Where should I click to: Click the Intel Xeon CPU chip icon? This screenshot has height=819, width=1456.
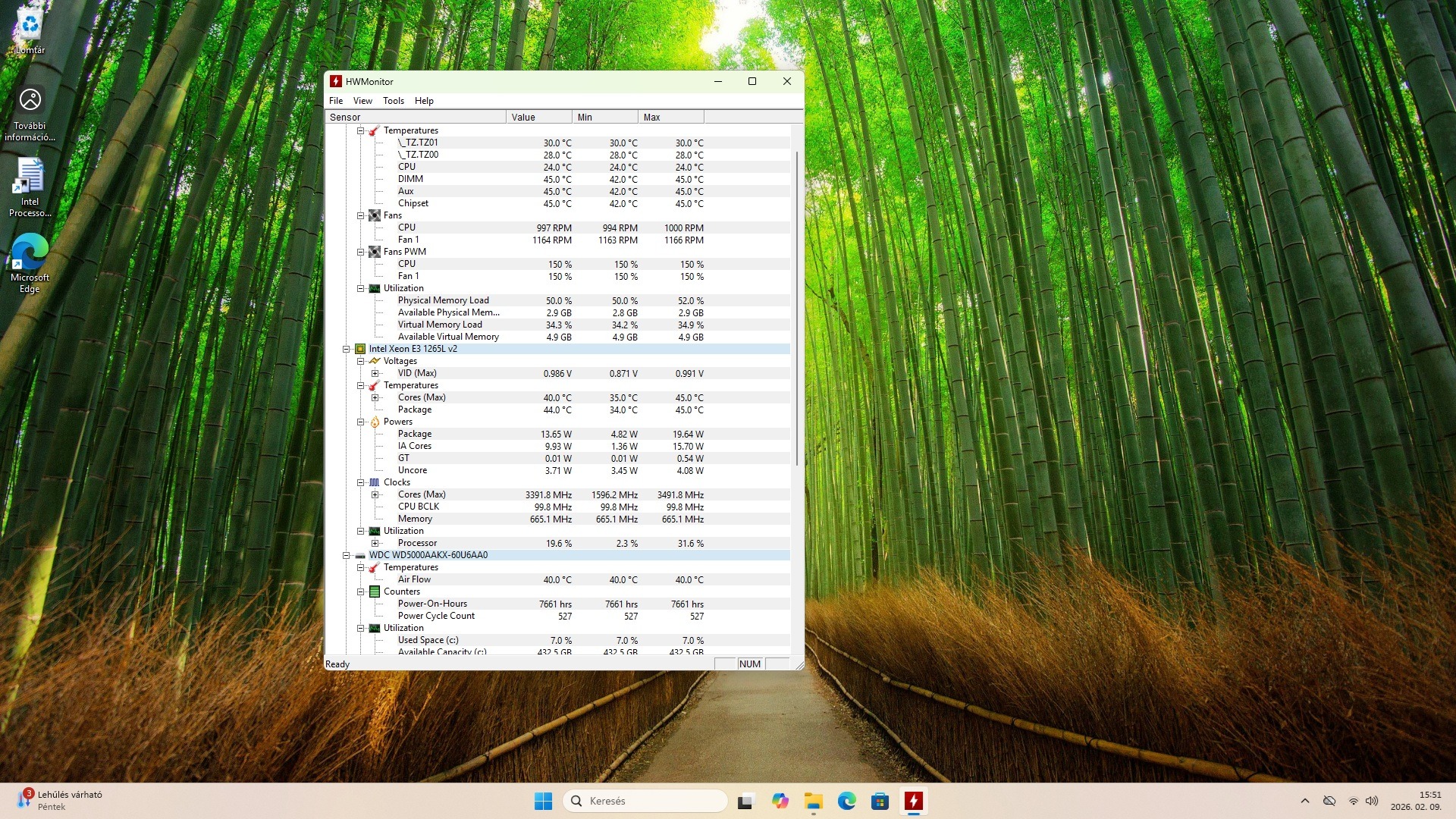(x=360, y=349)
